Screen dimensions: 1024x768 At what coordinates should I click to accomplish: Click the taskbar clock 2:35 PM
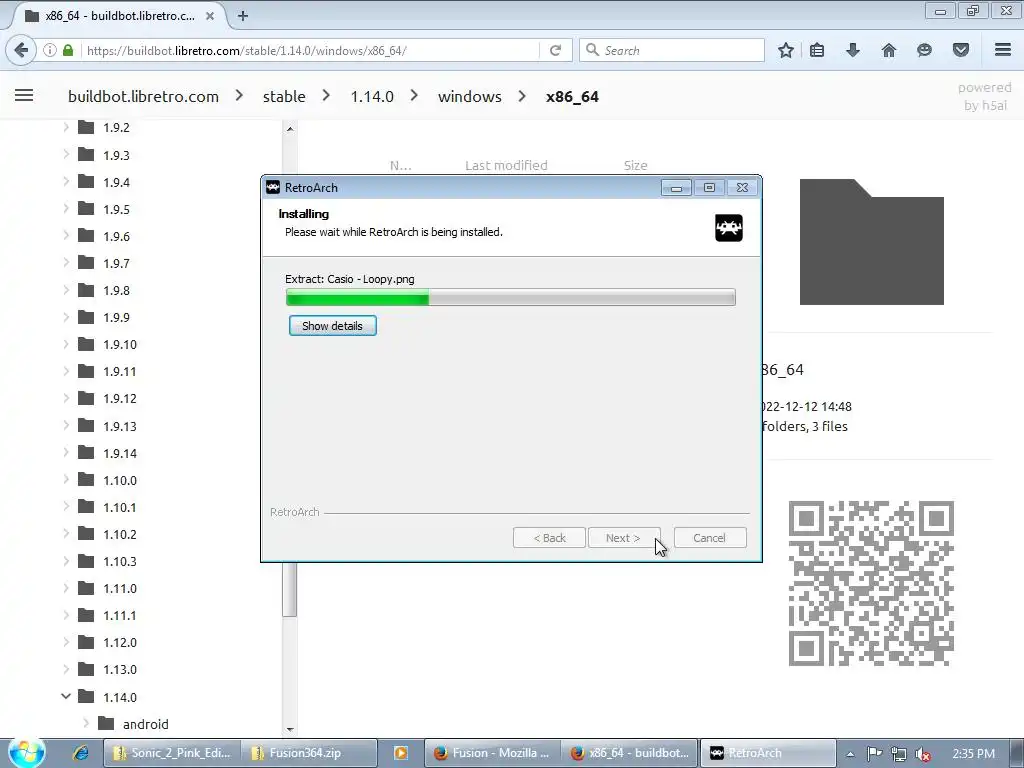pyautogui.click(x=973, y=754)
